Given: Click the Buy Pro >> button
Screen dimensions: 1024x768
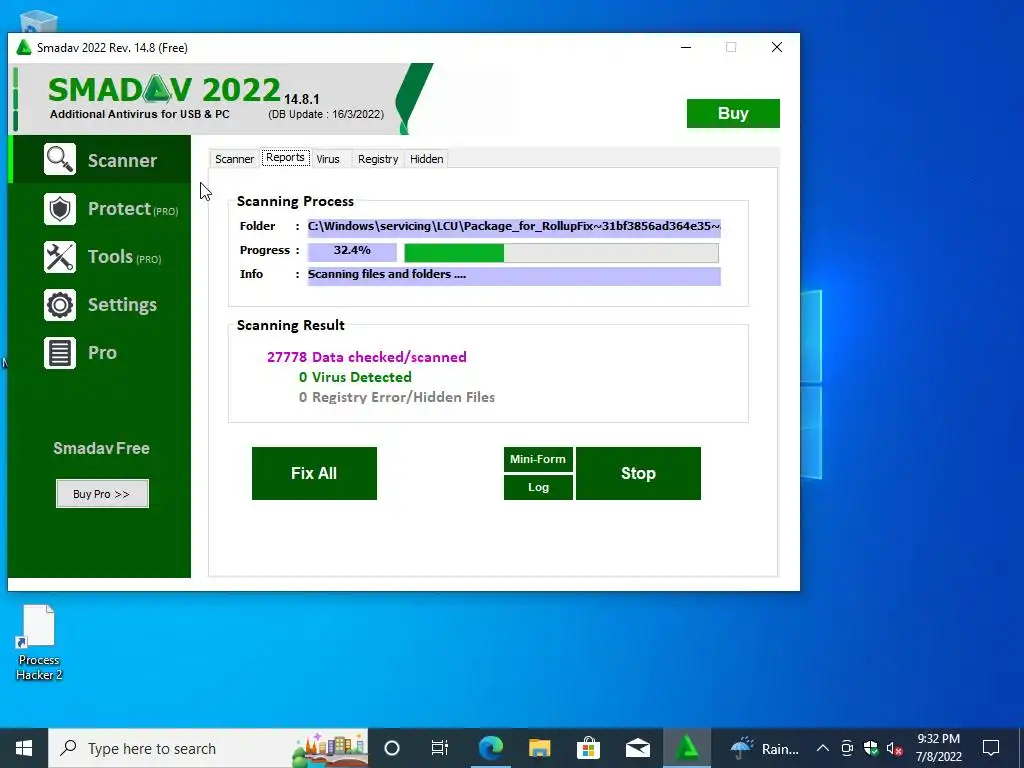Looking at the screenshot, I should [102, 494].
